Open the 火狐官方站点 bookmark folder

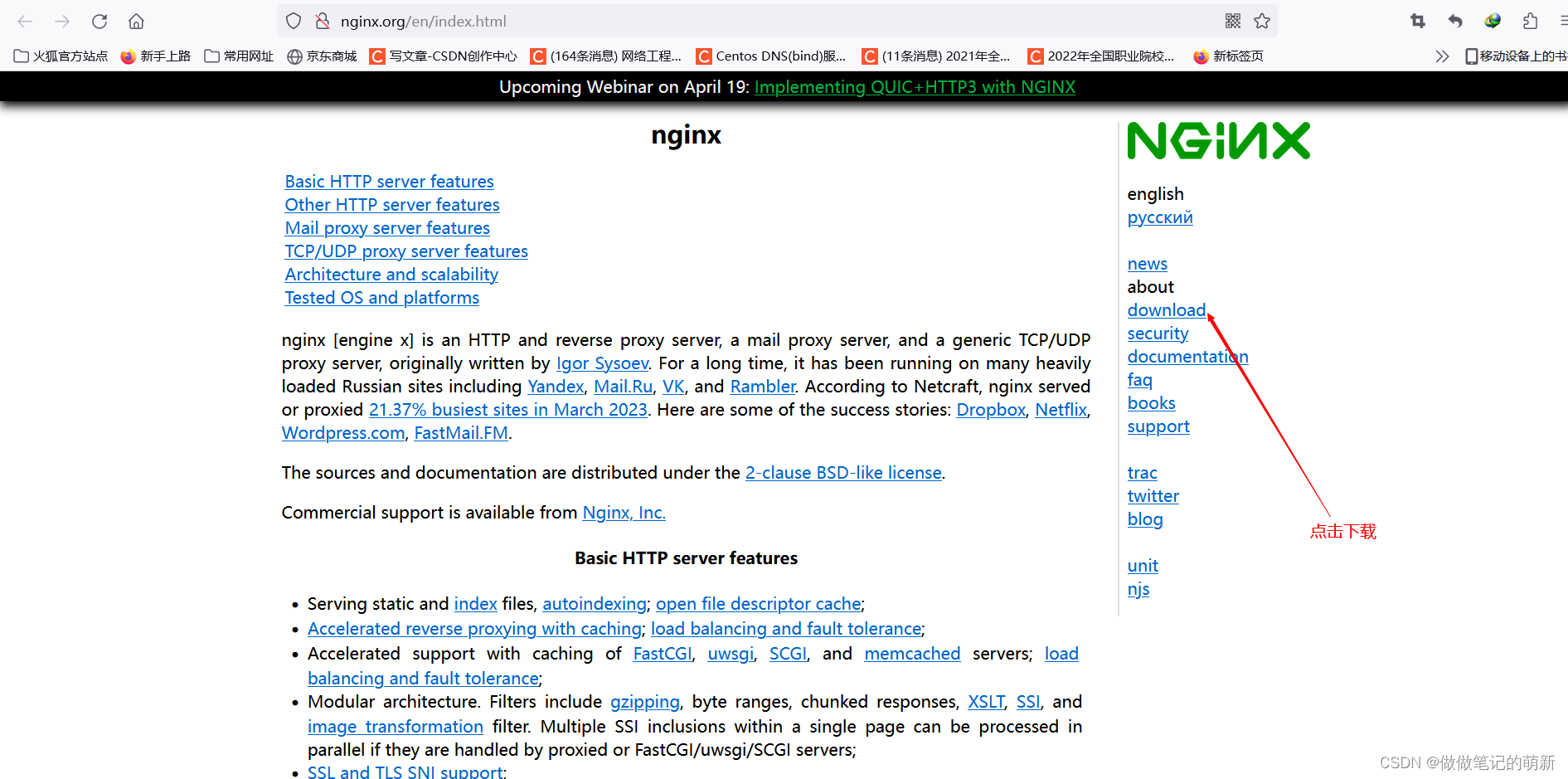coord(61,56)
